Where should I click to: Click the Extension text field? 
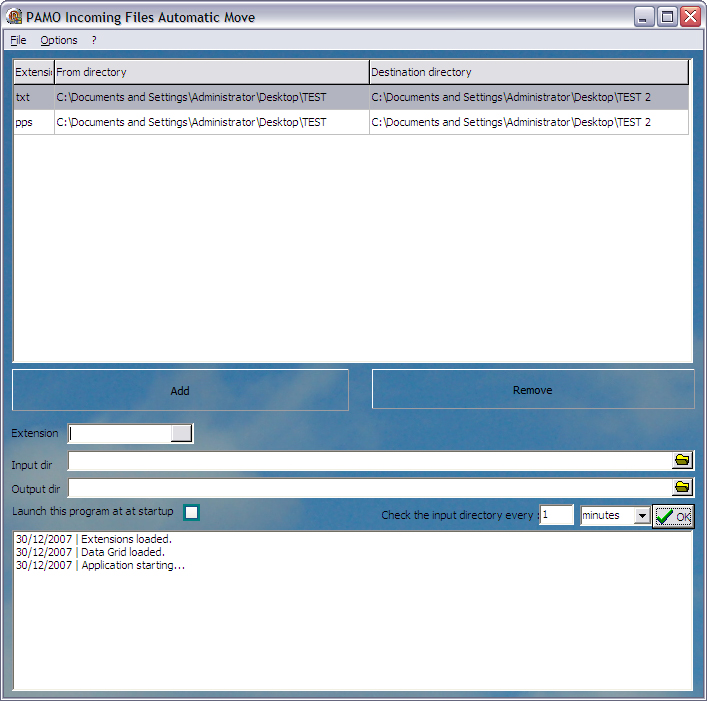coord(120,434)
